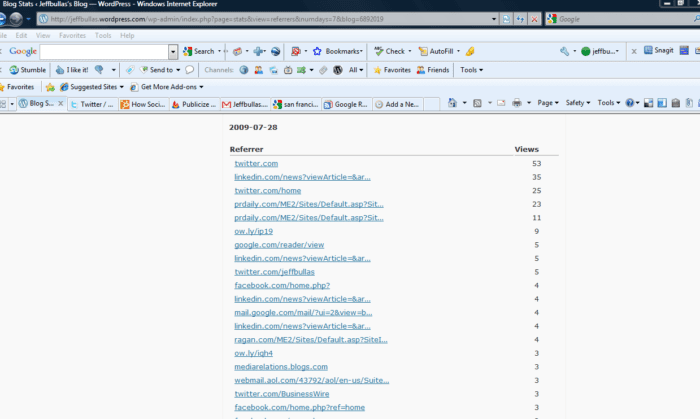The height and width of the screenshot is (419, 700).
Task: Open the empty new tab button
Action: click(432, 104)
